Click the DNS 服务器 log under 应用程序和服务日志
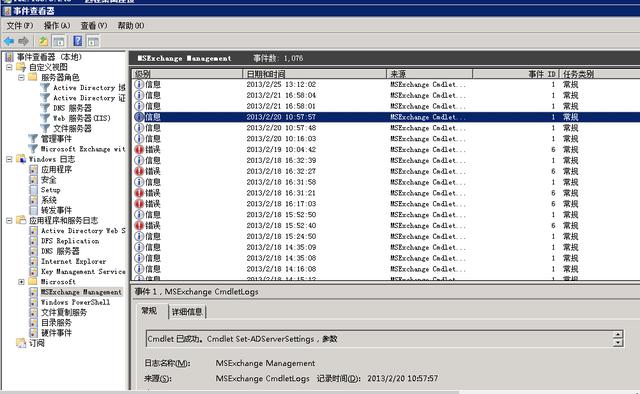The image size is (640, 394). (60, 251)
